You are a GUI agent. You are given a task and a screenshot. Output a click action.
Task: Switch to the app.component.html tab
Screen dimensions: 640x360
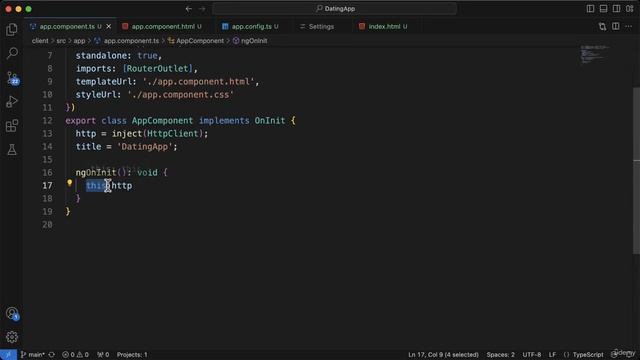pos(163,27)
